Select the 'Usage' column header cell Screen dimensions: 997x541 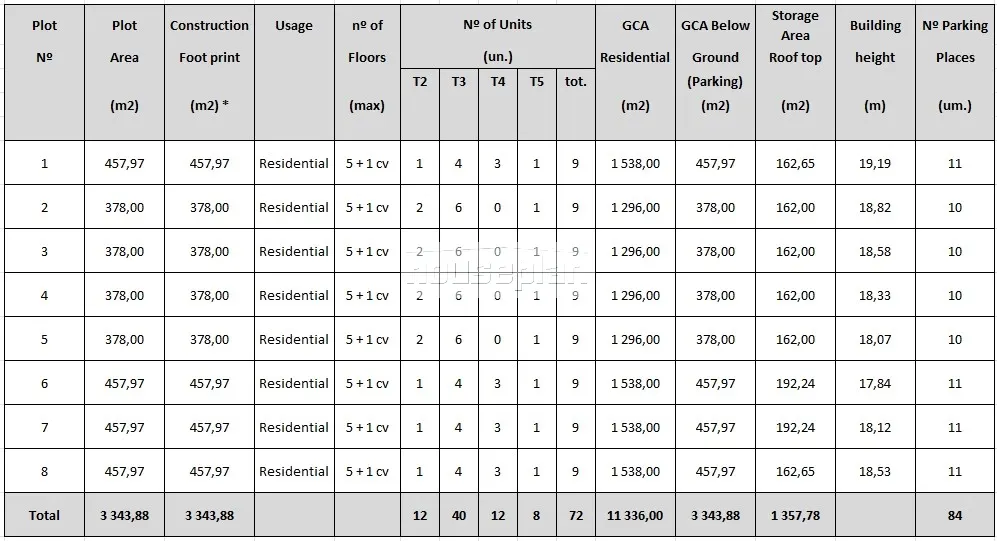click(294, 26)
